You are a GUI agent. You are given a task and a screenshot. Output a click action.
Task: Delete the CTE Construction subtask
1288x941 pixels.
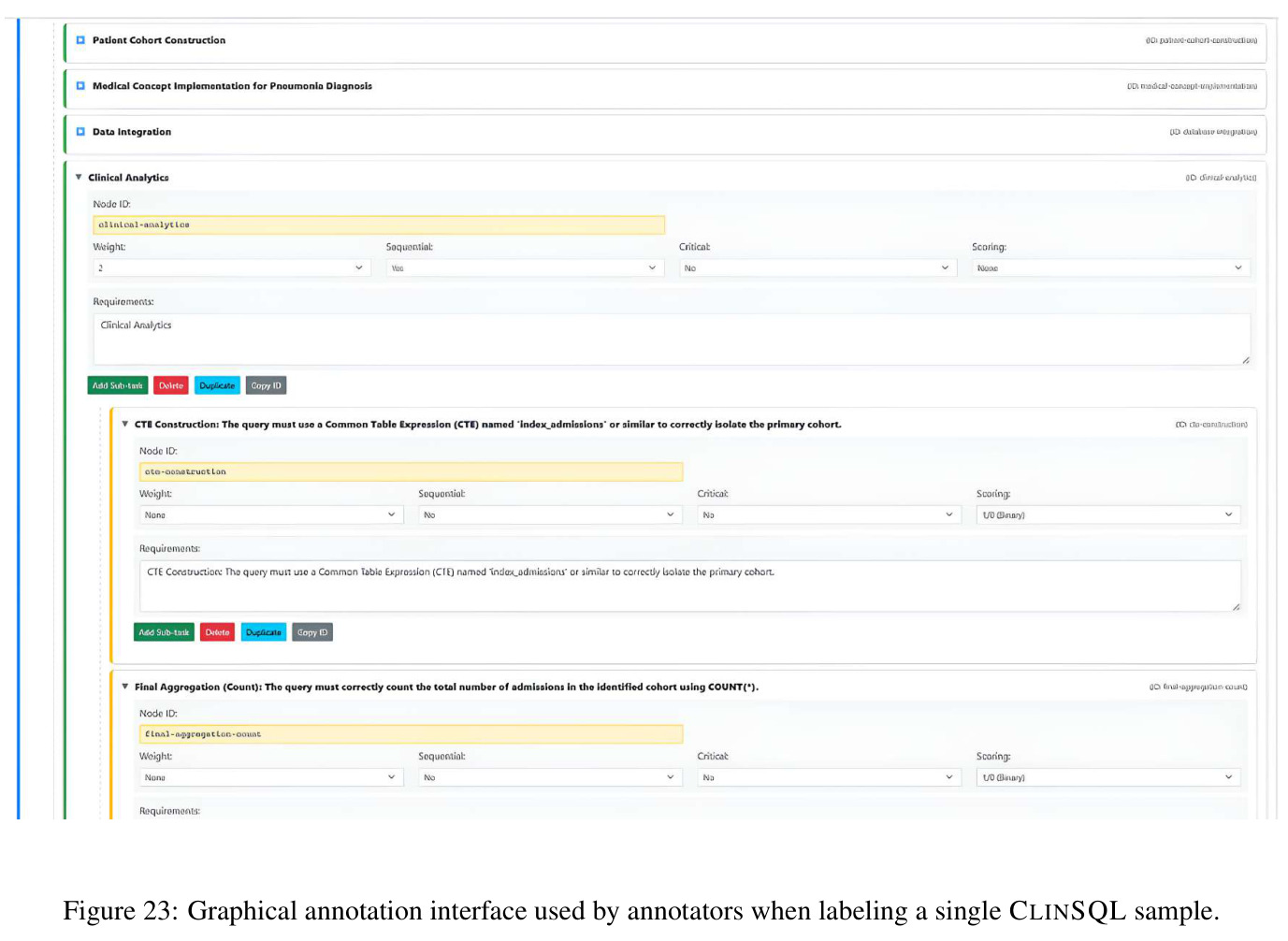pyautogui.click(x=217, y=632)
